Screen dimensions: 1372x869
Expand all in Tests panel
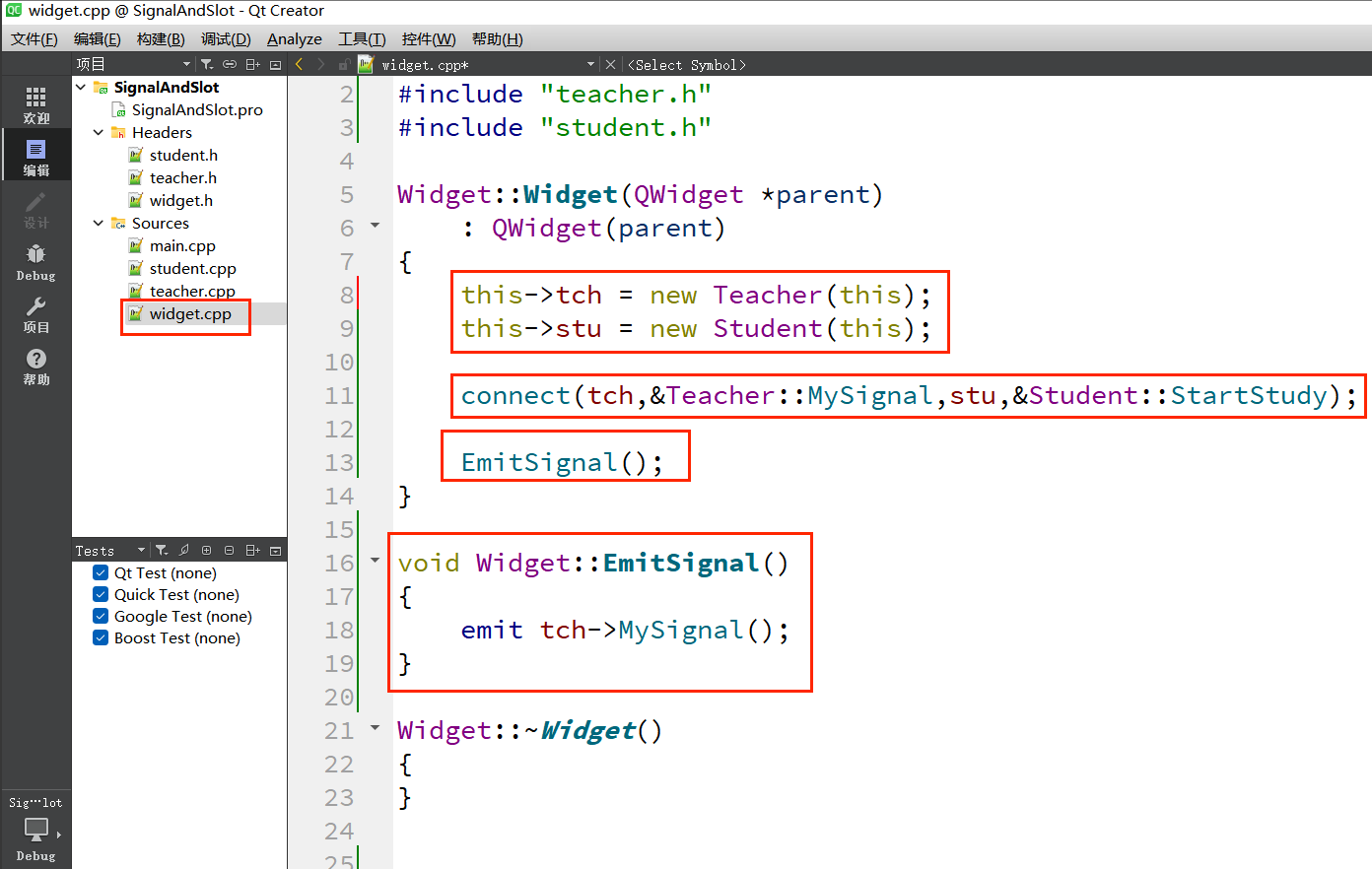pos(207,550)
